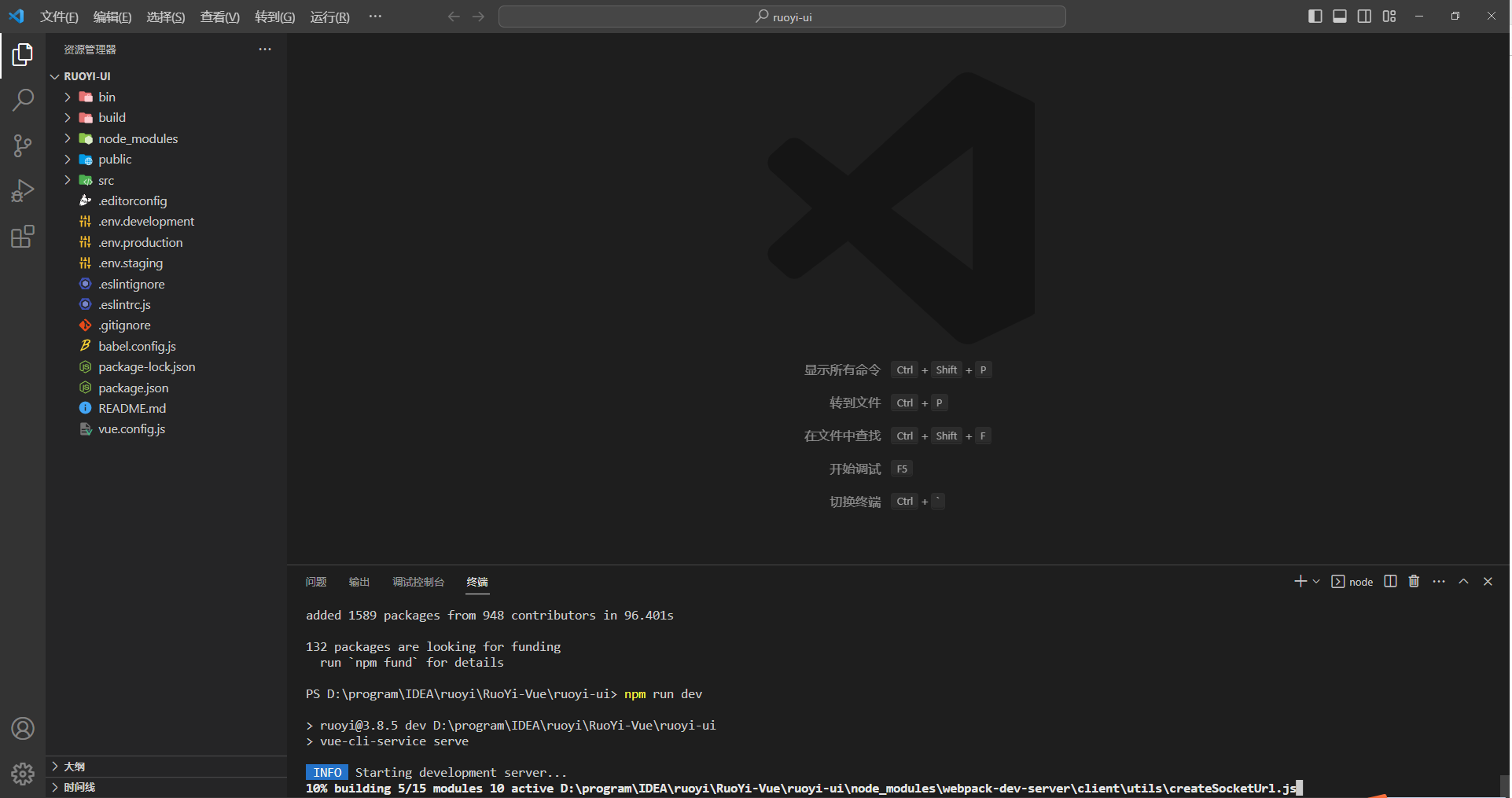The width and height of the screenshot is (1512, 798).
Task: Close the terminal panel
Action: pyautogui.click(x=1488, y=581)
